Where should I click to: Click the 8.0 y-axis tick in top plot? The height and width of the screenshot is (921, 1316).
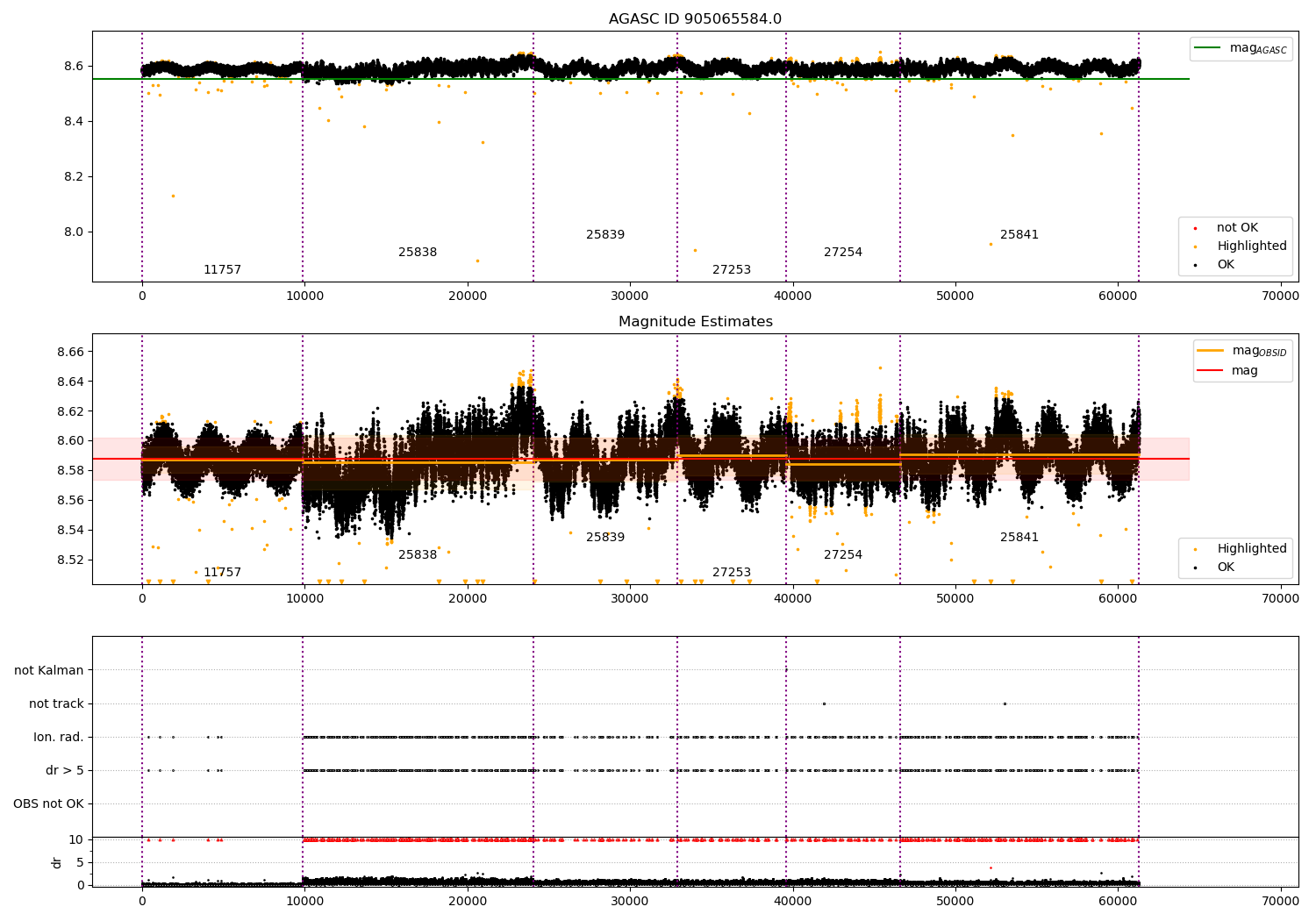pos(73,232)
